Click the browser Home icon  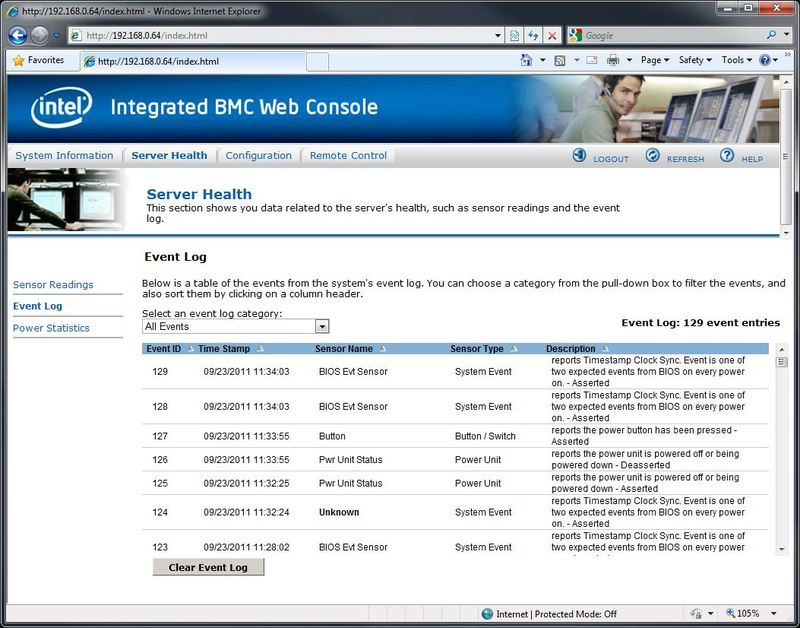pos(527,61)
